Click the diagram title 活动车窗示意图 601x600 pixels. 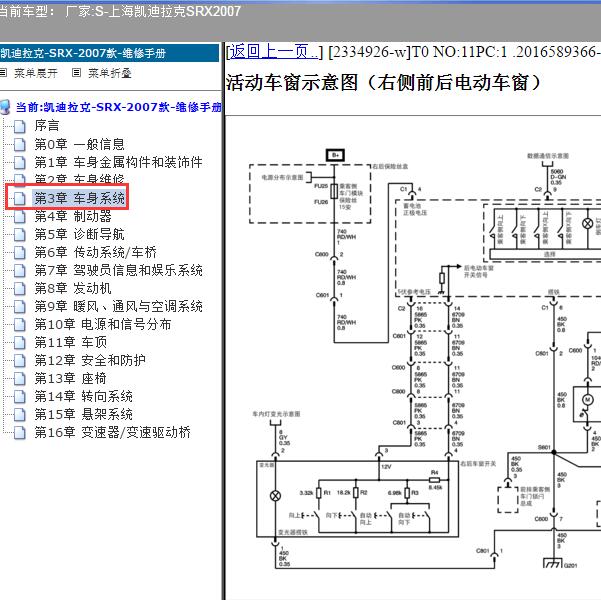click(x=383, y=82)
